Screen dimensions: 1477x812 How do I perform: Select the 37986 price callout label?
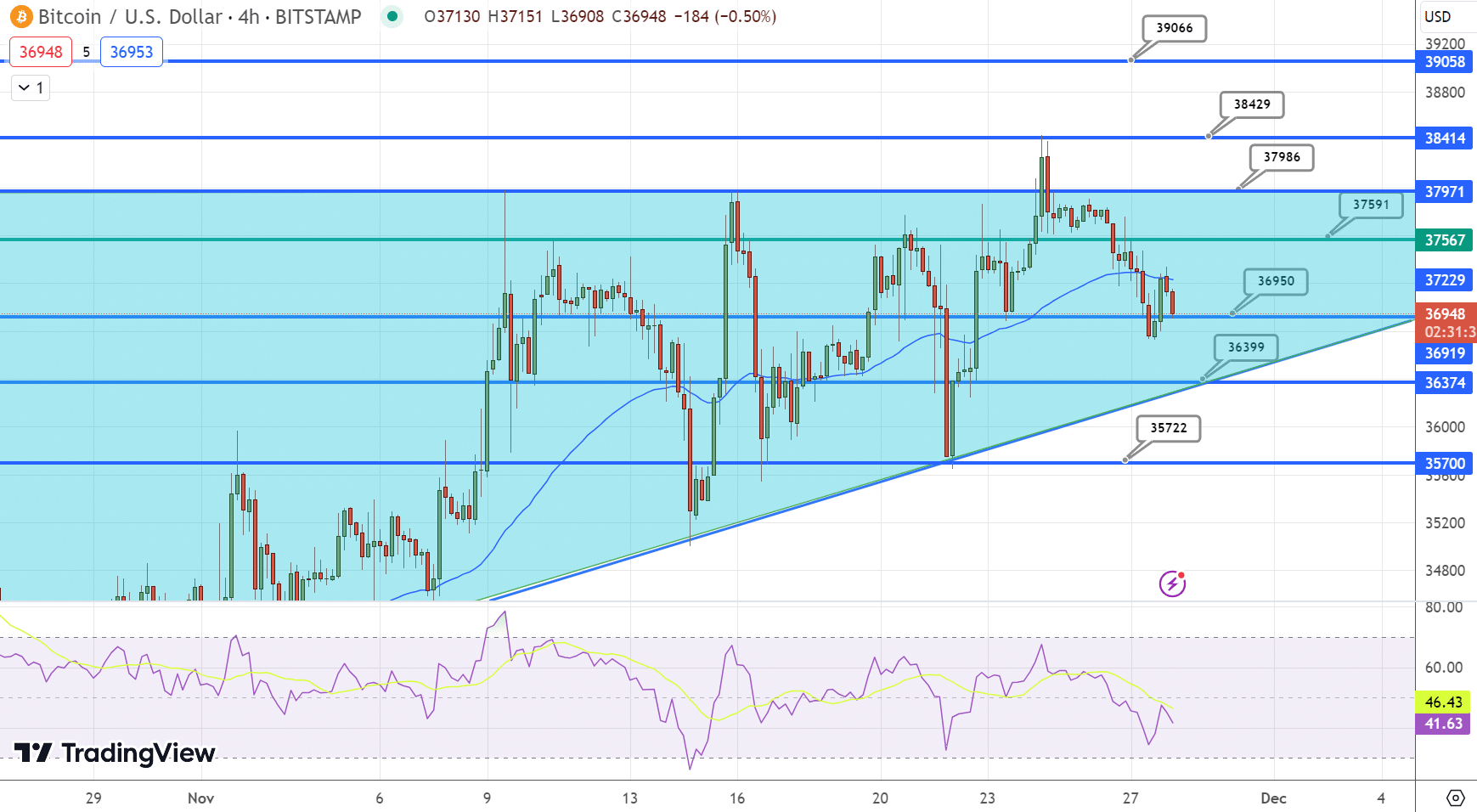tap(1282, 157)
